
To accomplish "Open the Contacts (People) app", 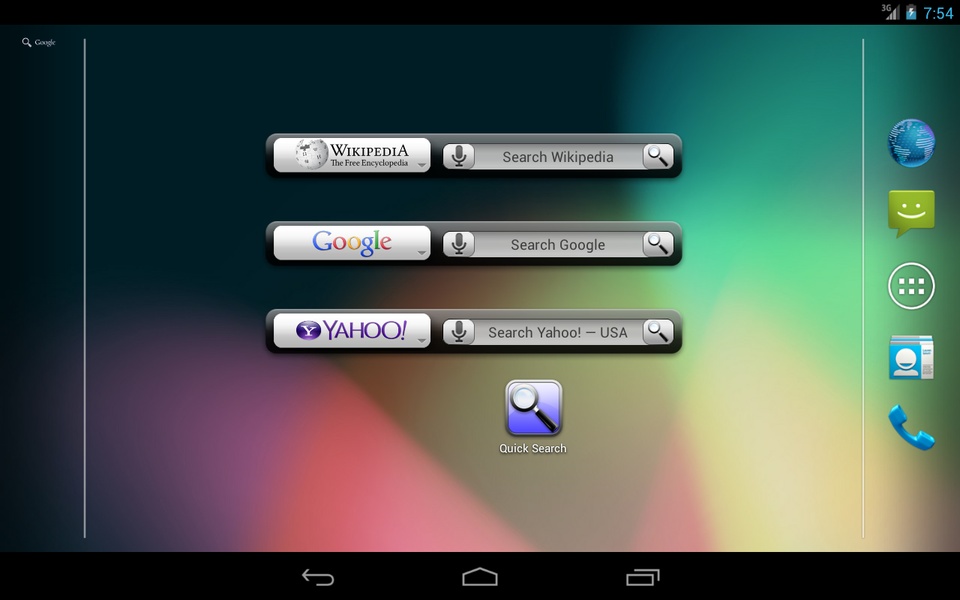I will 911,358.
